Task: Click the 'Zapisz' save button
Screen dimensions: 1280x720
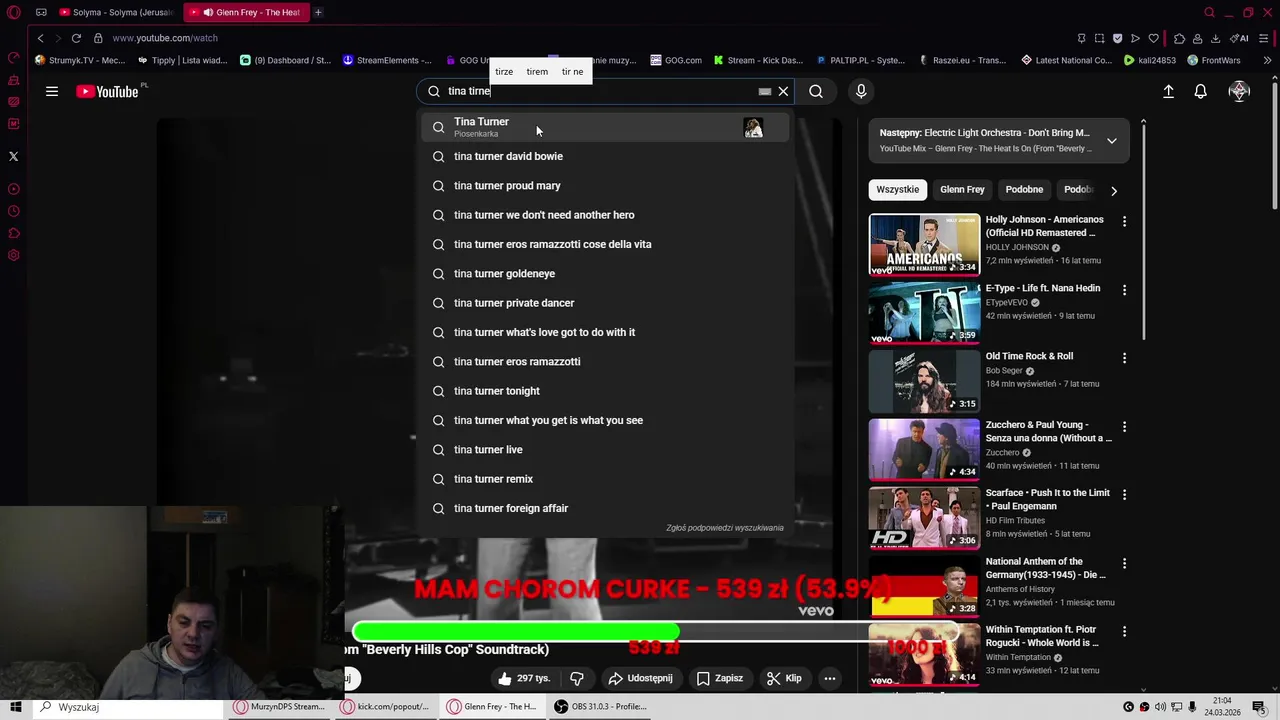Action: [720, 678]
